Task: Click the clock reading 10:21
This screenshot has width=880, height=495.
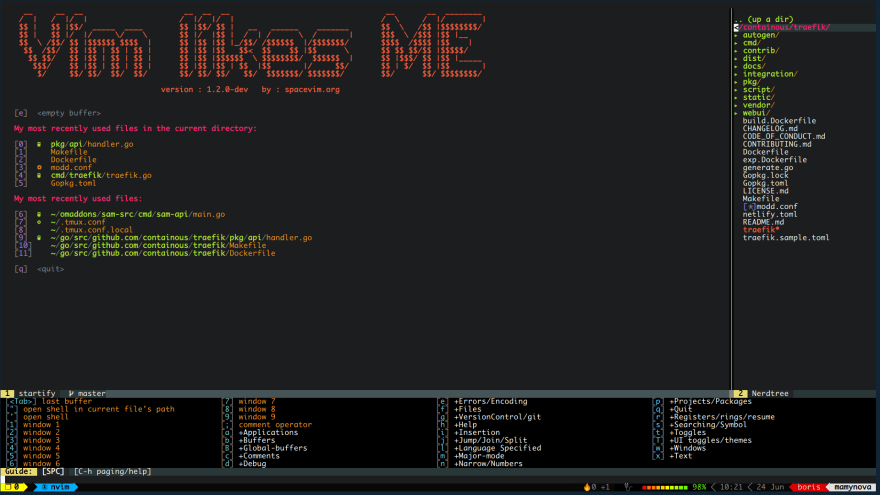Action: [731, 487]
